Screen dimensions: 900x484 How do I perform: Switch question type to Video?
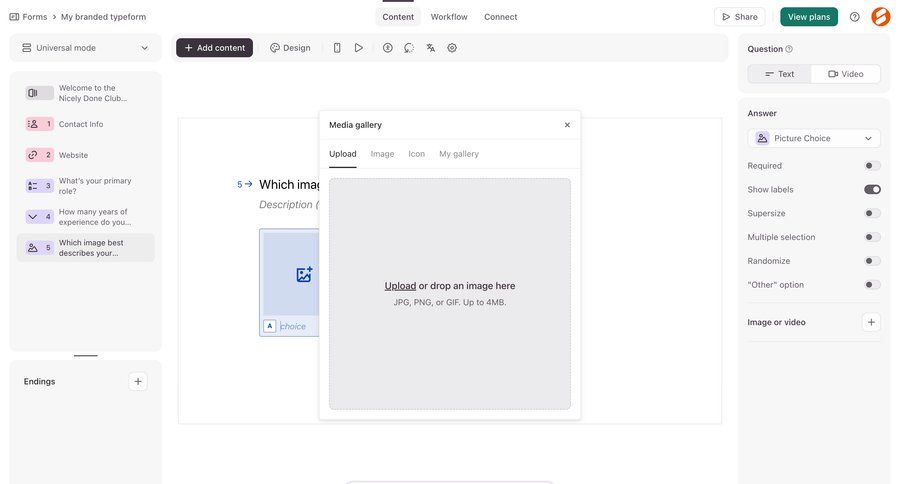845,74
